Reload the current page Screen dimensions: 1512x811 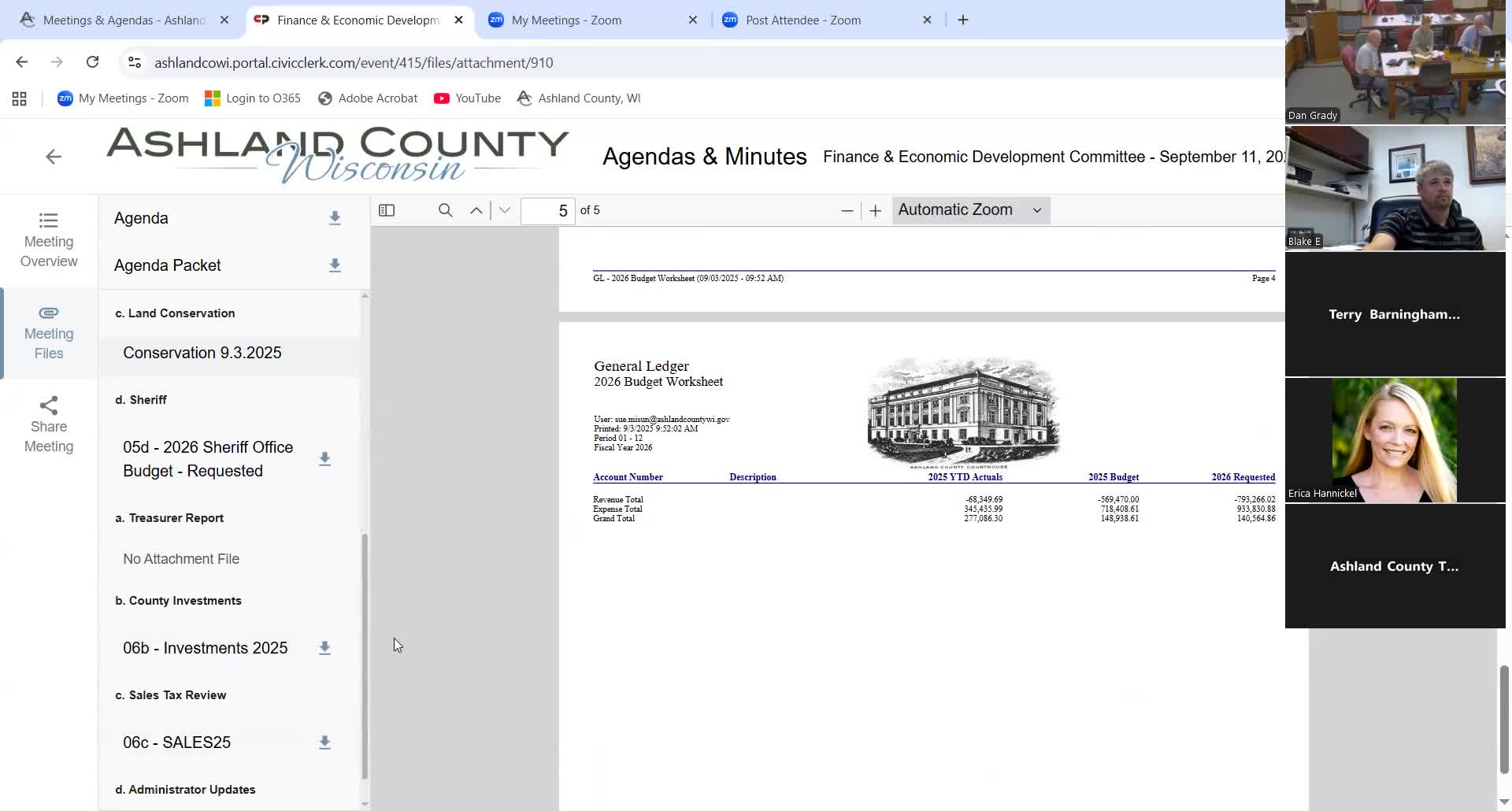[x=92, y=62]
